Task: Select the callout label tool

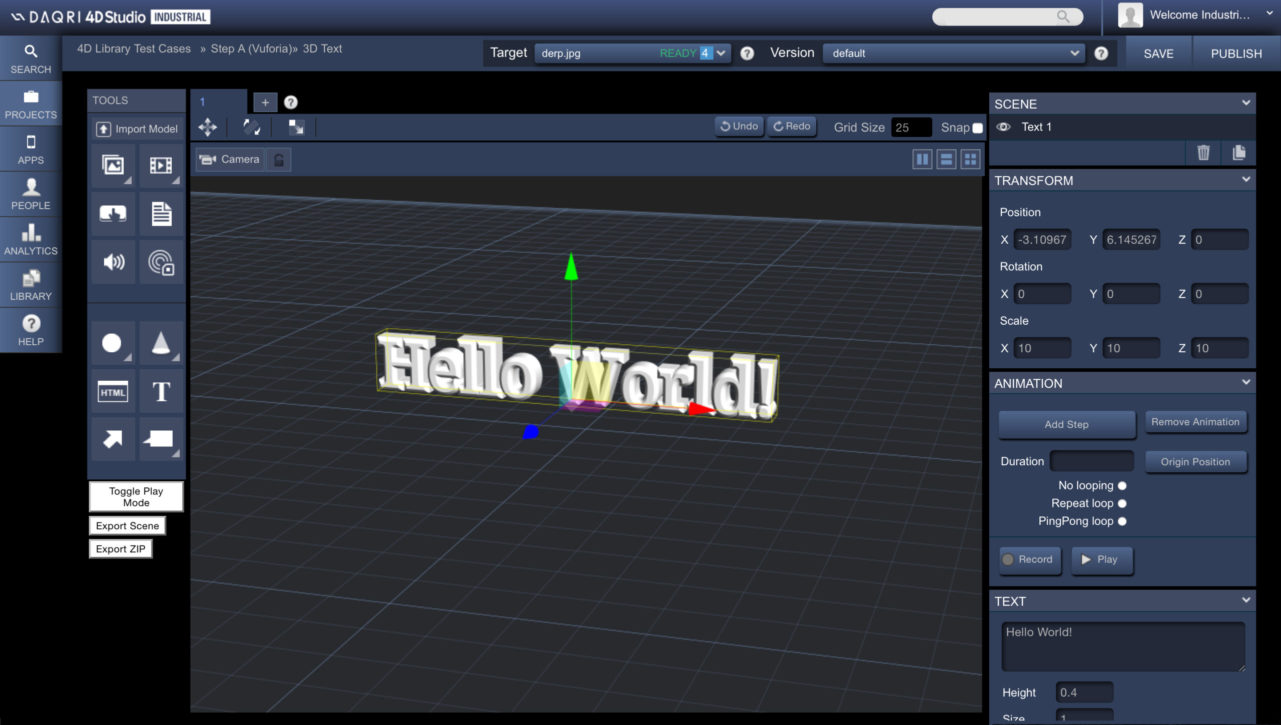Action: pyautogui.click(x=161, y=439)
